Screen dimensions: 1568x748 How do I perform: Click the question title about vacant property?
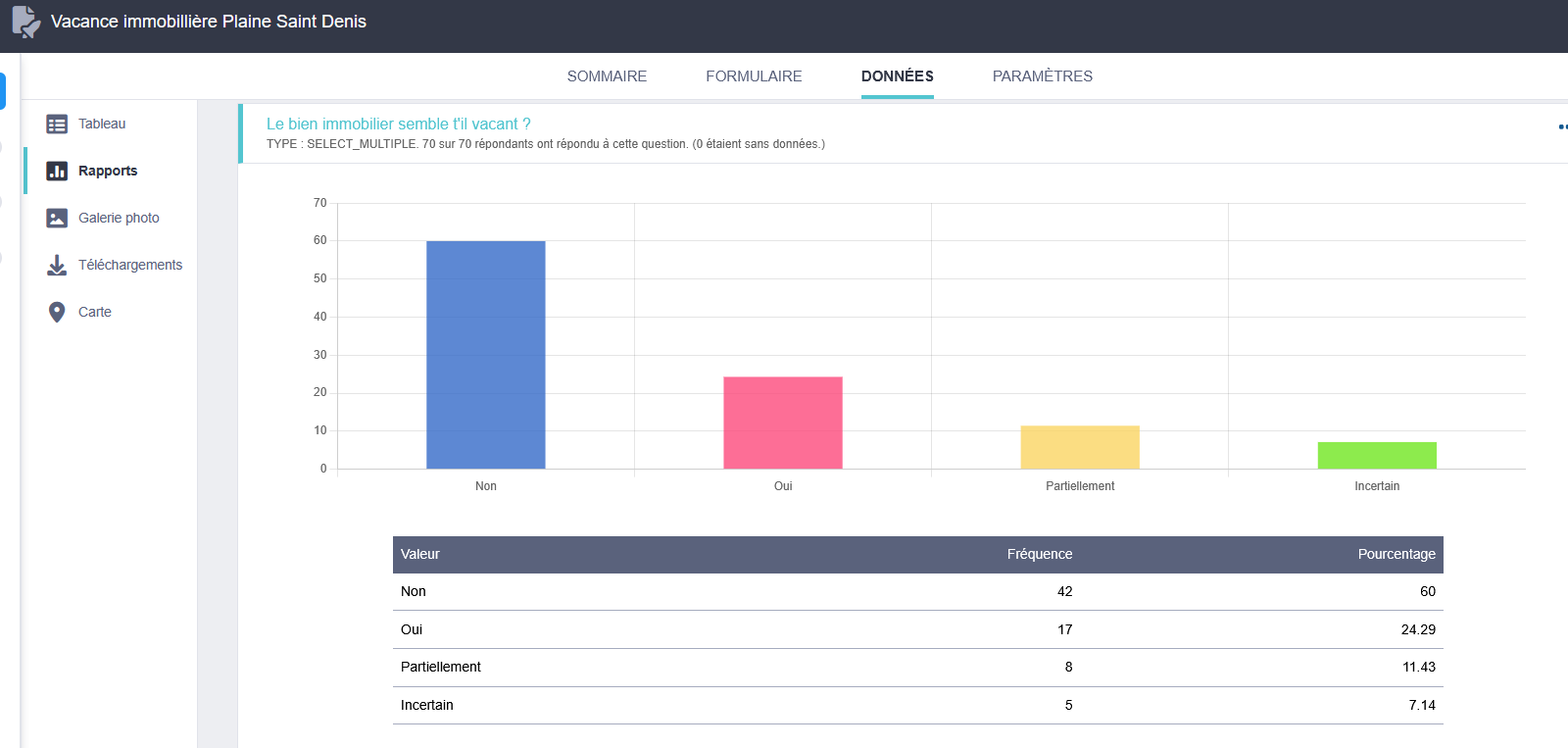[x=398, y=125]
